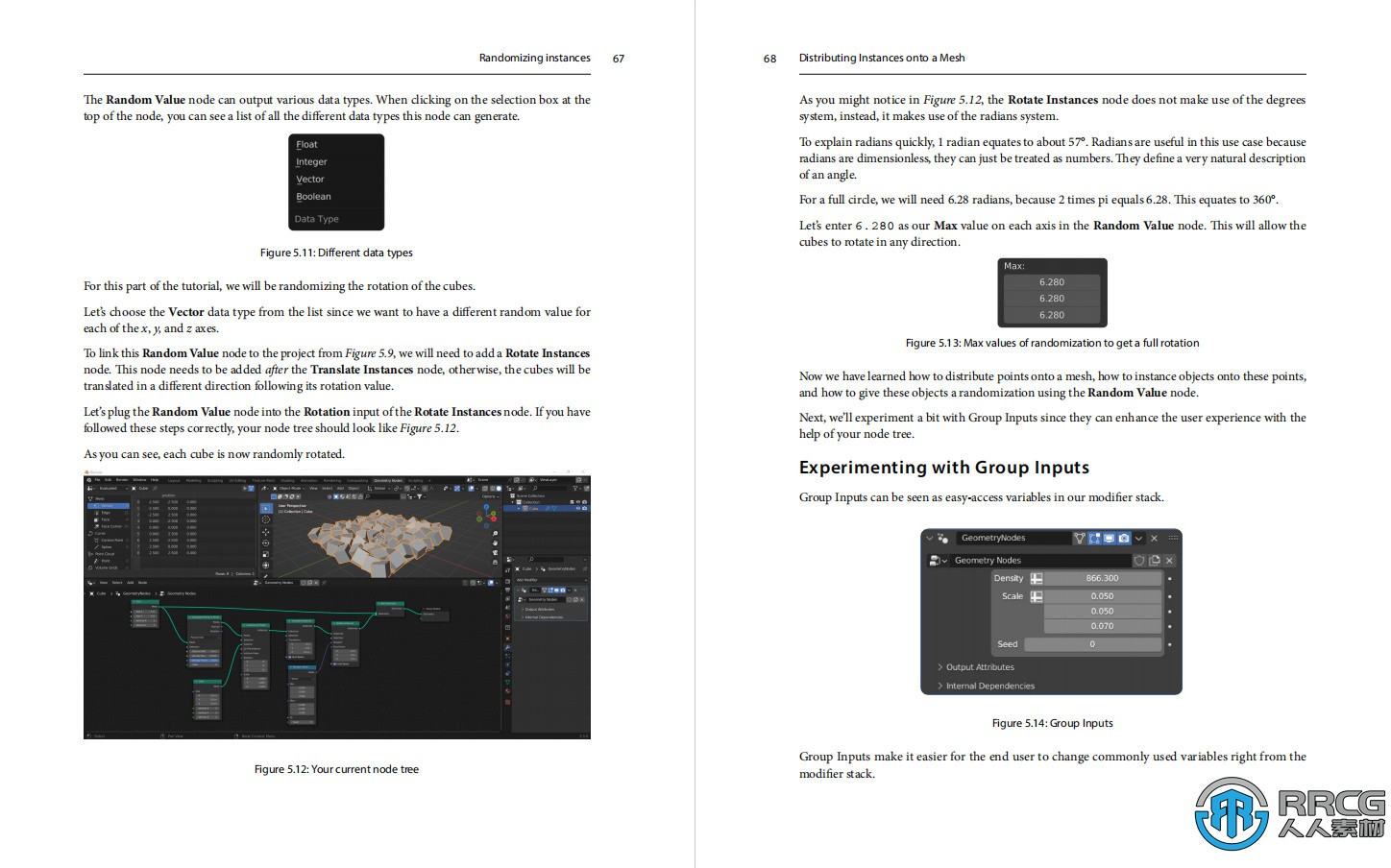The height and width of the screenshot is (868, 1391).
Task: Click Scale value 0.070 field
Action: 1102,626
